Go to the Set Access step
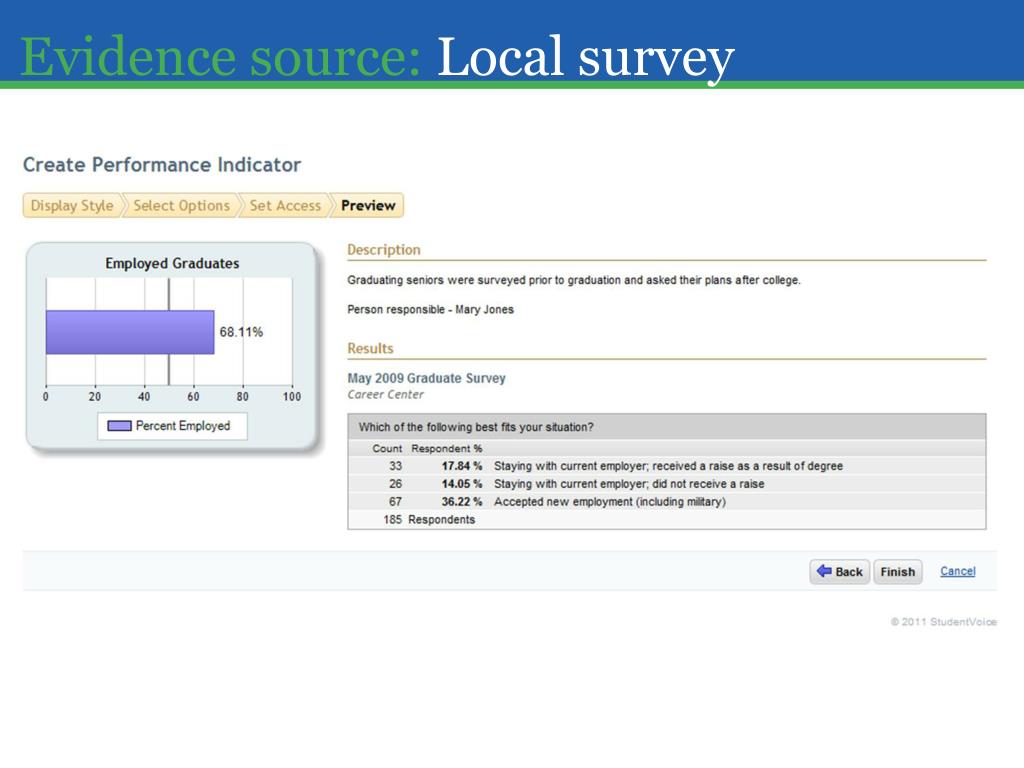The height and width of the screenshot is (768, 1024). [285, 205]
